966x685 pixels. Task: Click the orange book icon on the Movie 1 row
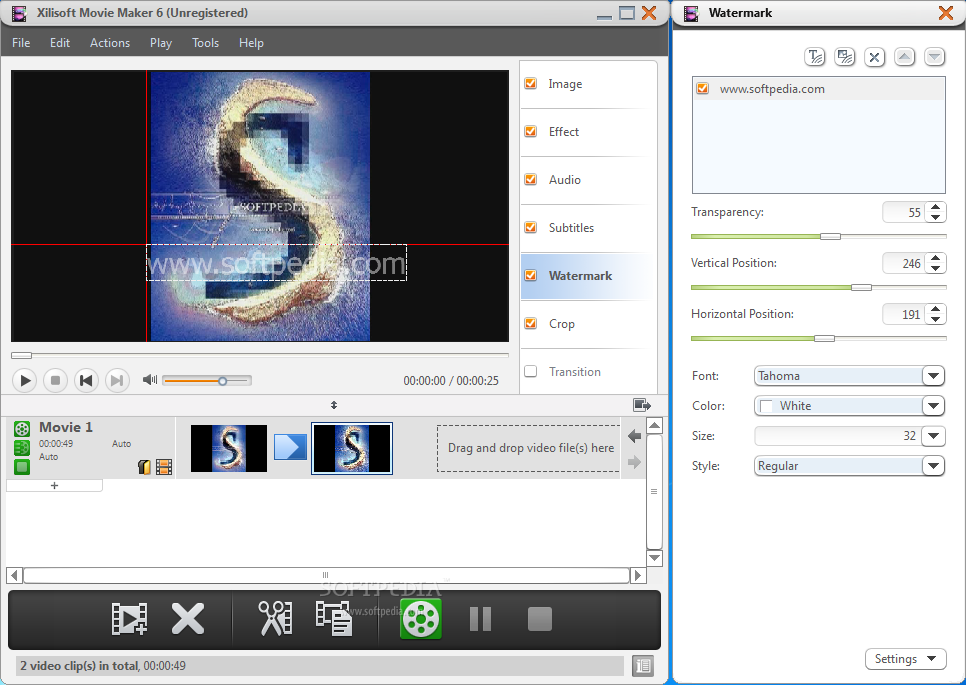tap(145, 467)
